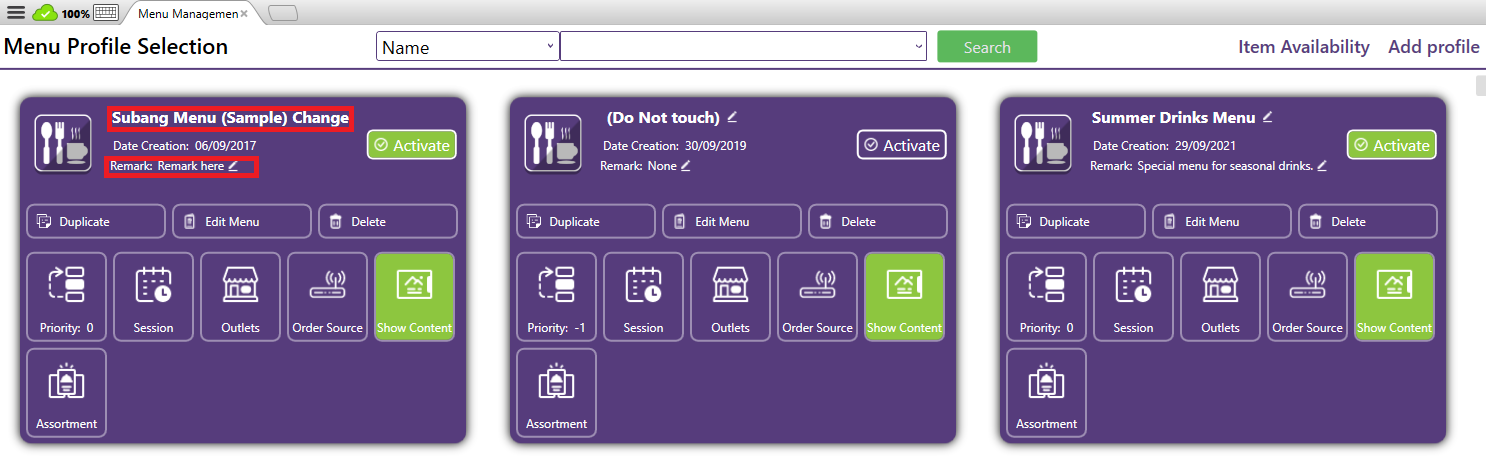This screenshot has height=461, width=1486.
Task: Click pencil icon beside Summer Drinks Menu title
Action: click(1268, 117)
